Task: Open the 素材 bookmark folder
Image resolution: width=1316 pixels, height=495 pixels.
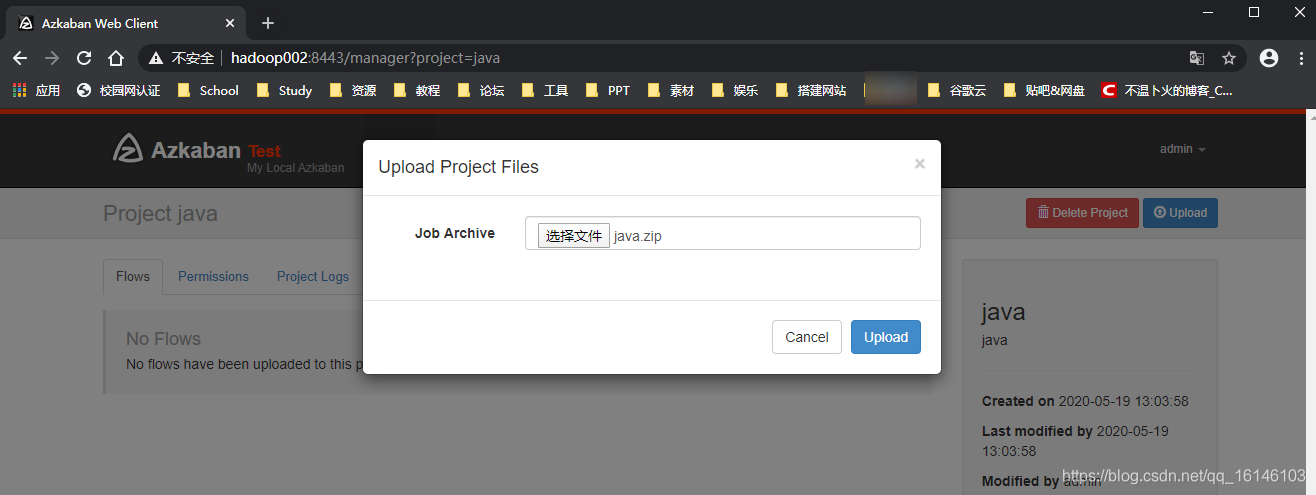Action: (671, 90)
